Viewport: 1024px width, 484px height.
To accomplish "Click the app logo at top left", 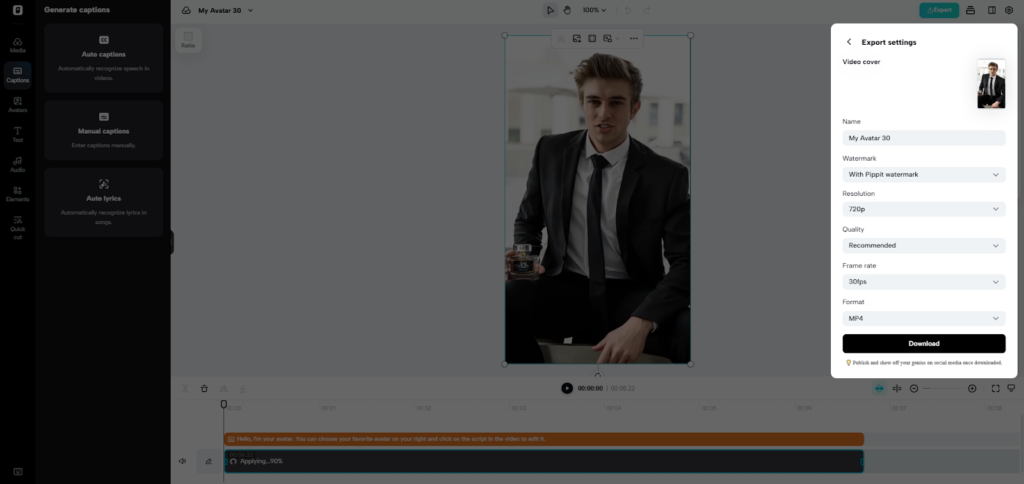I will click(18, 10).
